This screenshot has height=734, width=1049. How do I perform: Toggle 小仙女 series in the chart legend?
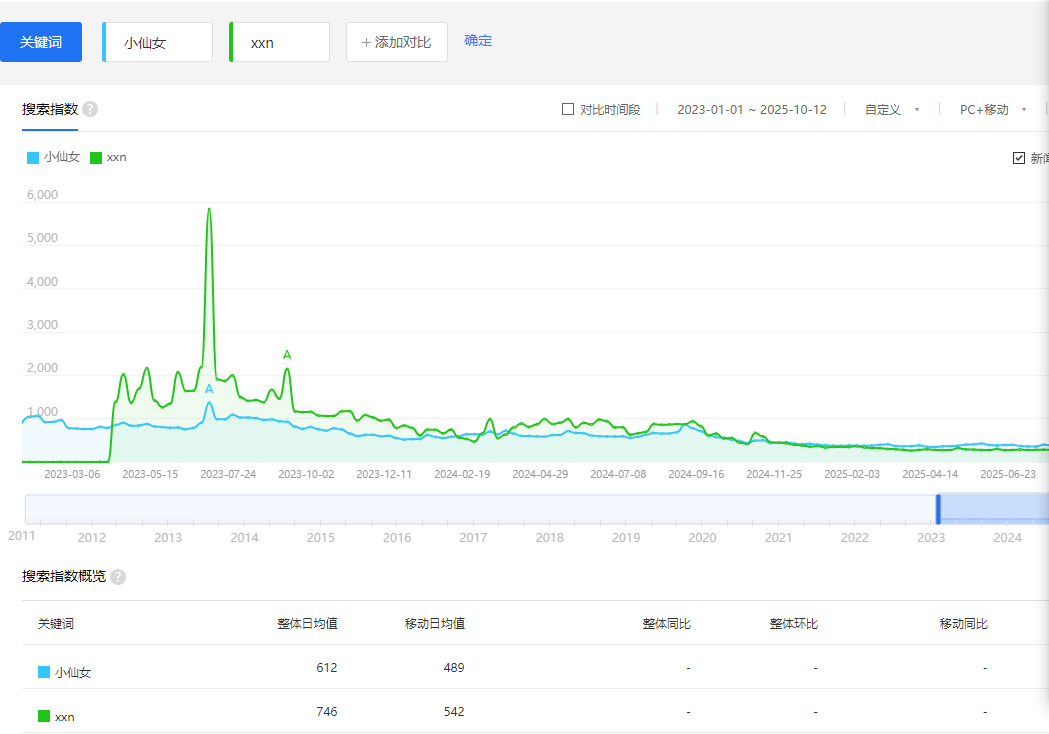point(54,157)
